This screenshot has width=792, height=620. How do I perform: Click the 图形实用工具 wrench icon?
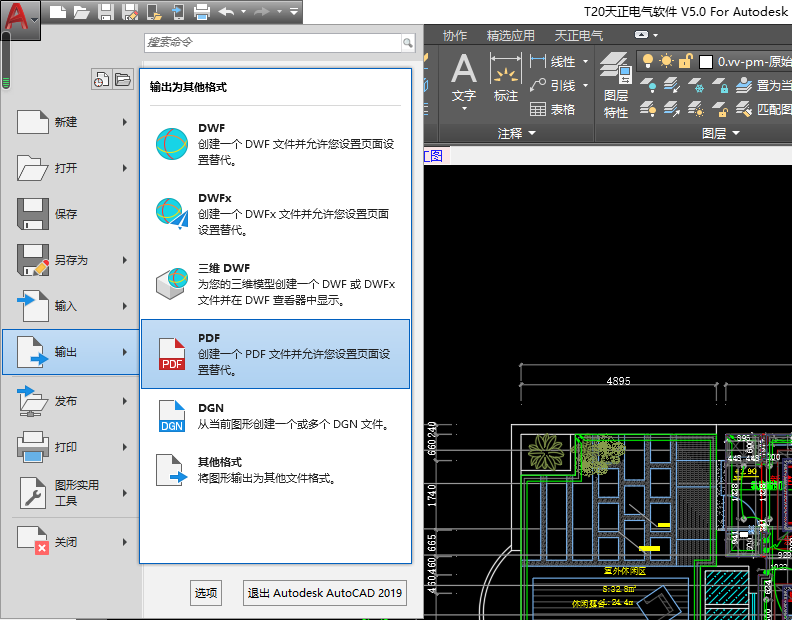point(32,493)
